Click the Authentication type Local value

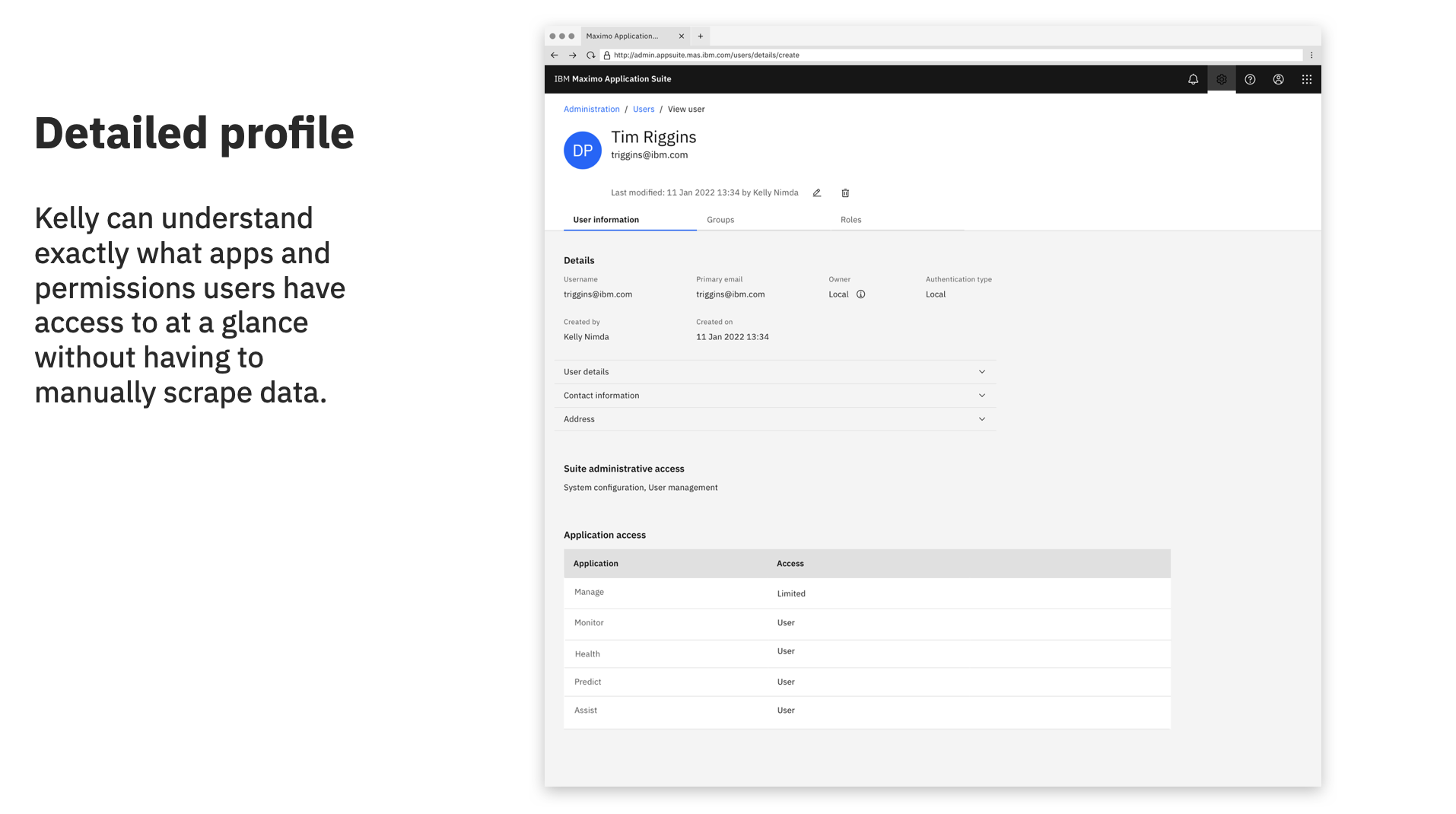pos(935,294)
